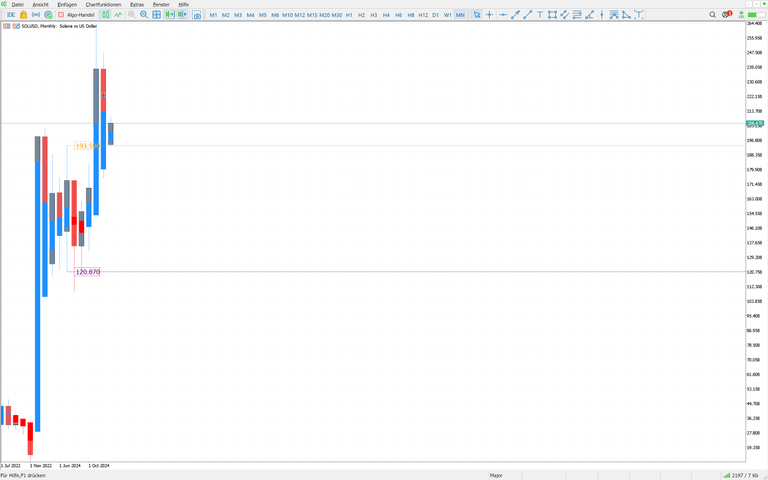Viewport: 768px width, 480px height.
Task: Take a chart screenshot with camera icon
Action: tap(196, 15)
